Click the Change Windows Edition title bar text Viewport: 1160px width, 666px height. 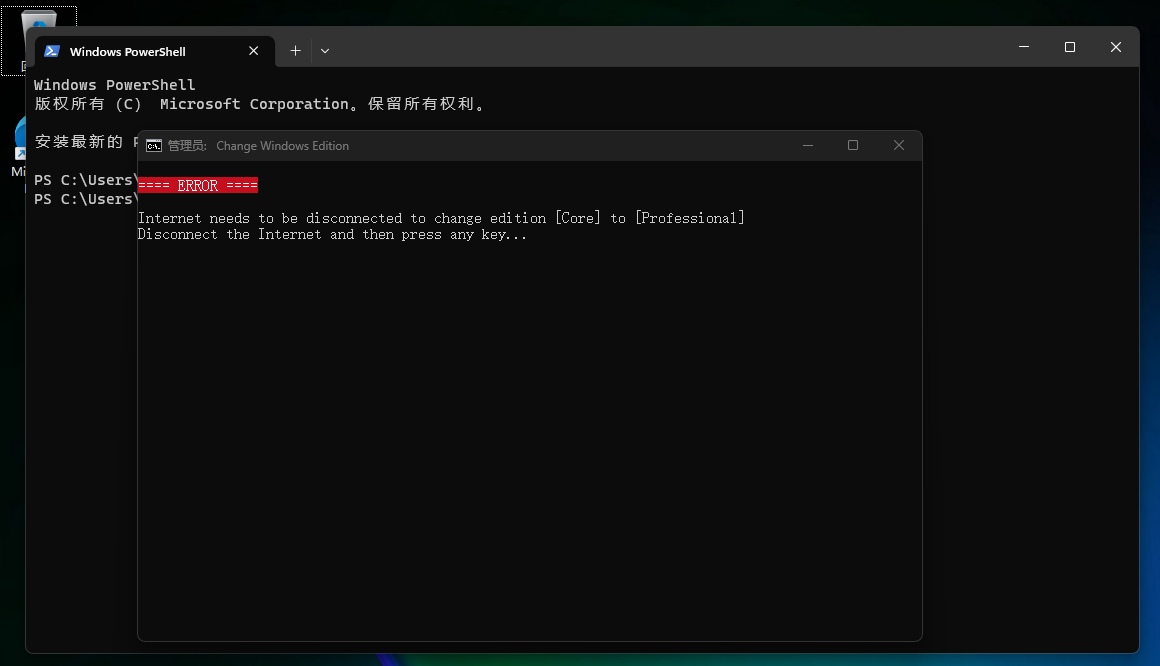(x=282, y=146)
